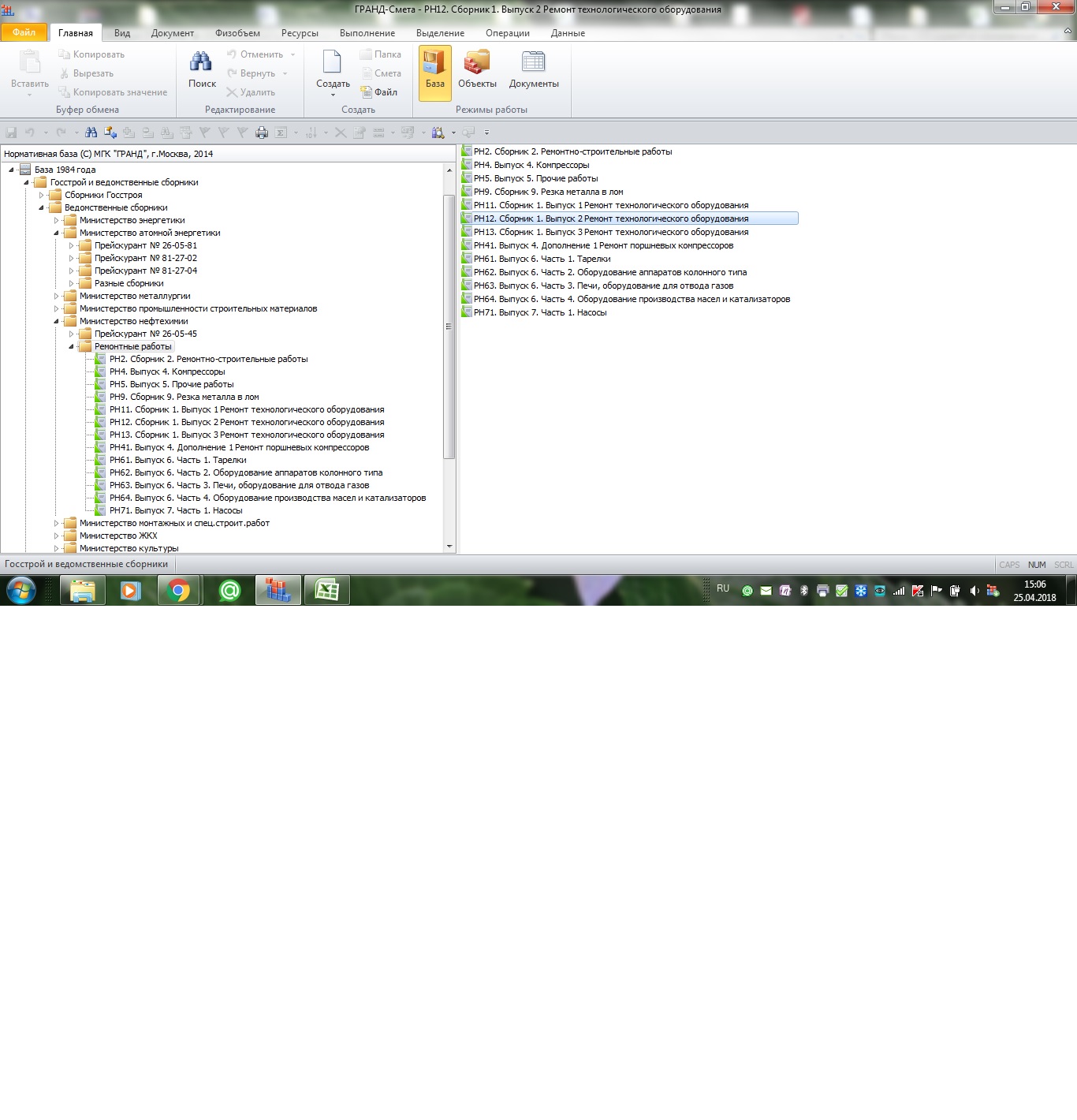This screenshot has width=1077, height=1120.
Task: Click the X delete icon in the quick toolbar
Action: (341, 133)
